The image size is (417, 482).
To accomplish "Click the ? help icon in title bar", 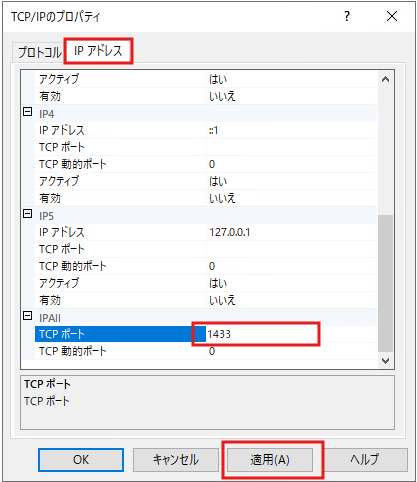I will coord(347,16).
